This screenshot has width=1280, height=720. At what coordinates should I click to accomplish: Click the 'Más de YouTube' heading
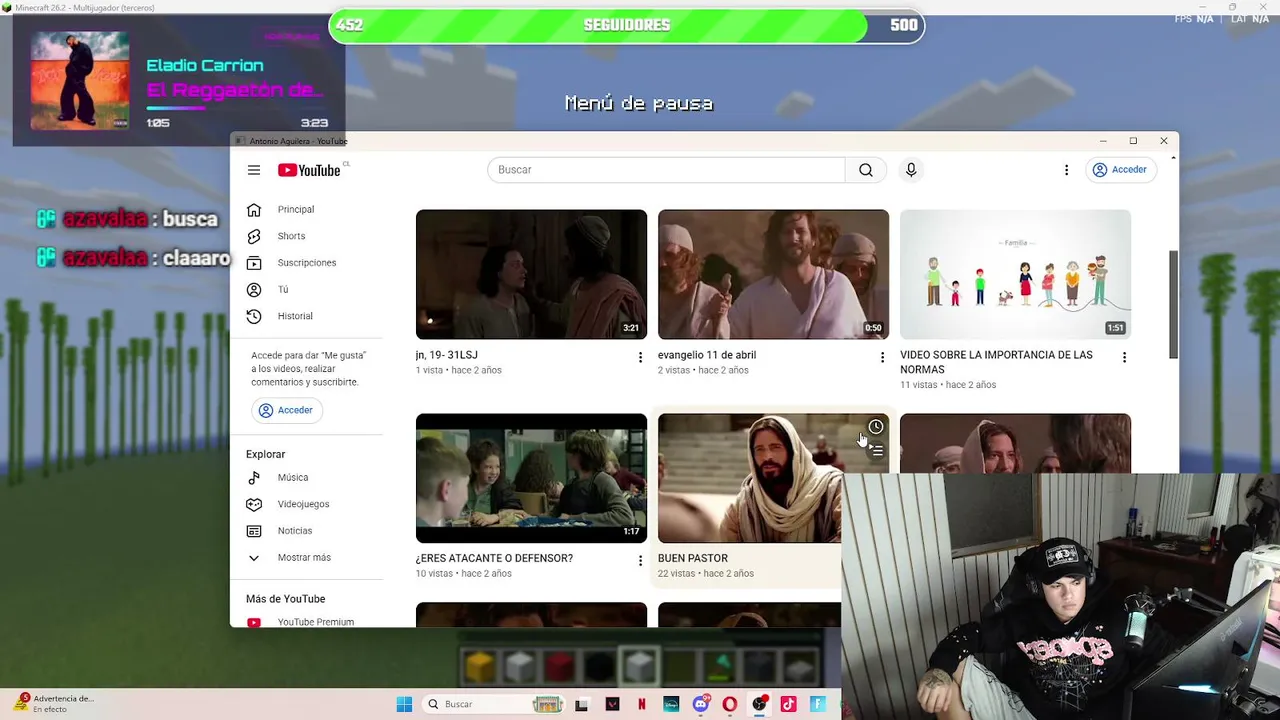click(x=286, y=599)
